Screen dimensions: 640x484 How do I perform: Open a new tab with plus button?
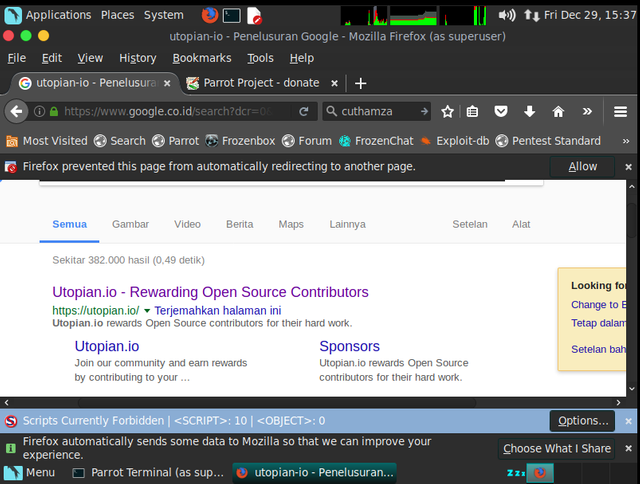tap(360, 84)
